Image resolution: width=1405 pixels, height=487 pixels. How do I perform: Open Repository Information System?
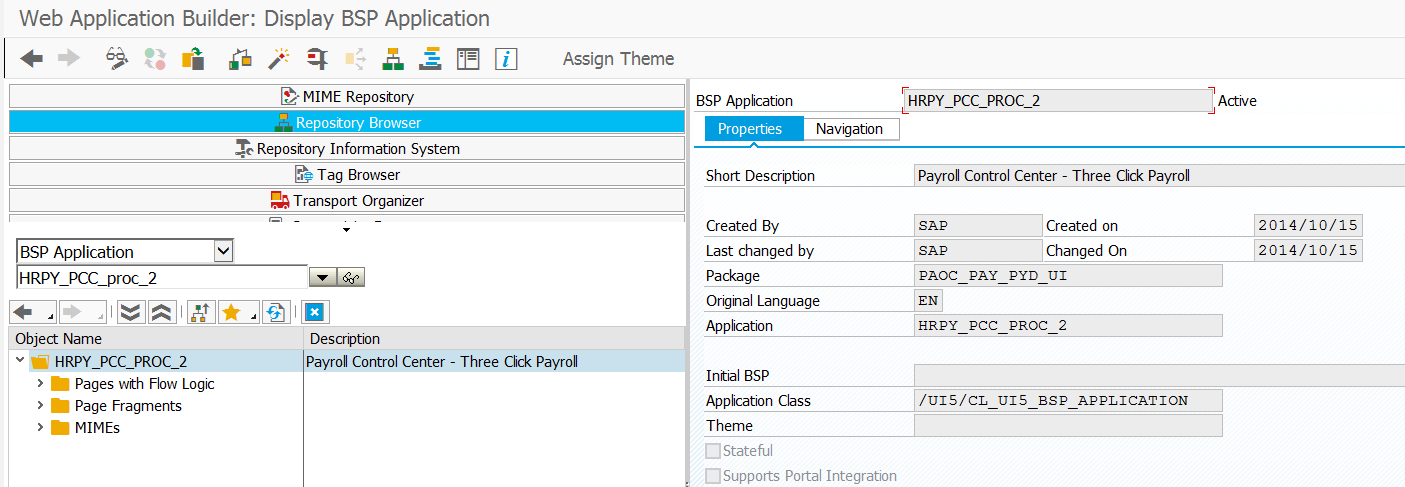(347, 149)
